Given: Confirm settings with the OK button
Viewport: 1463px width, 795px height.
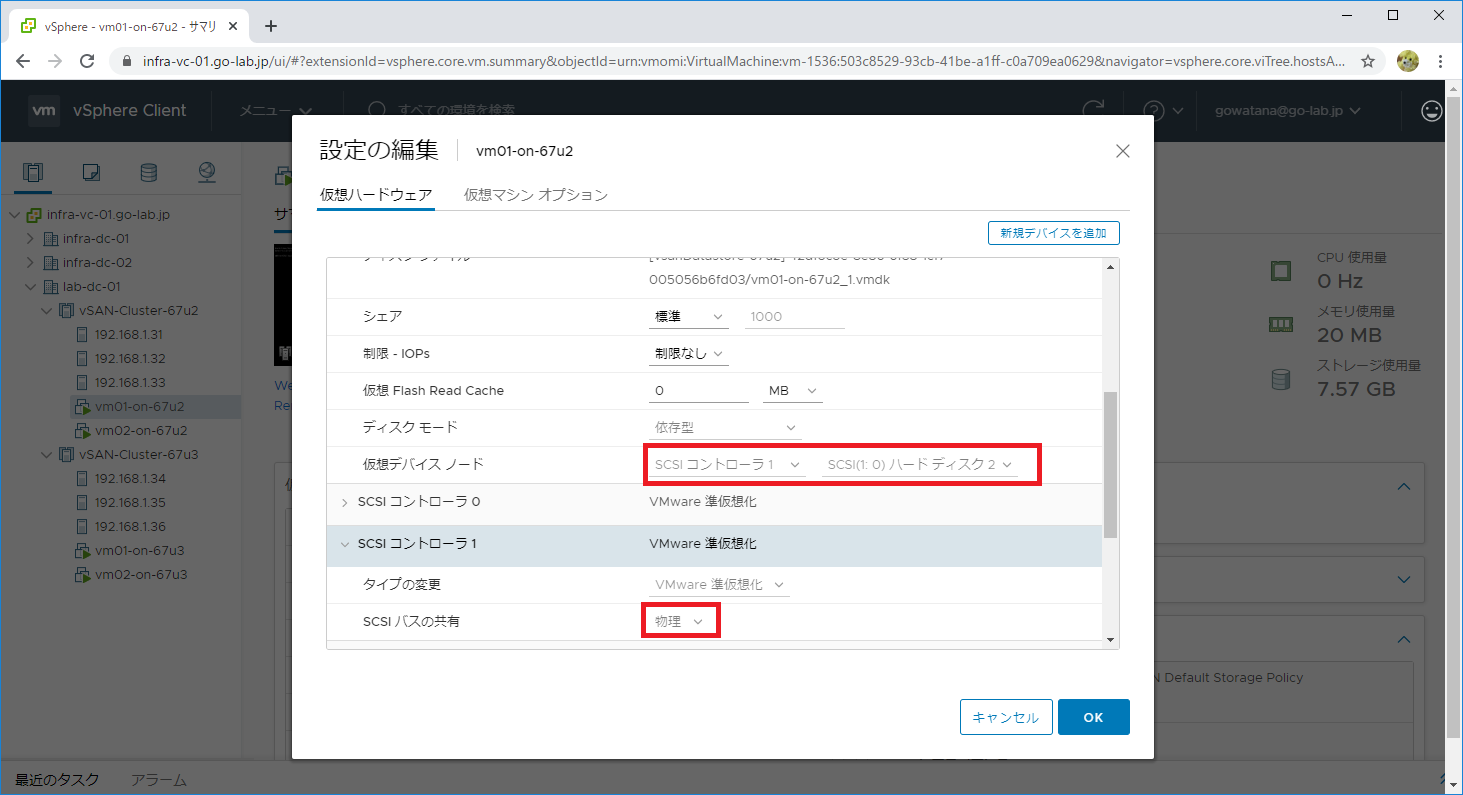Looking at the screenshot, I should (1093, 717).
